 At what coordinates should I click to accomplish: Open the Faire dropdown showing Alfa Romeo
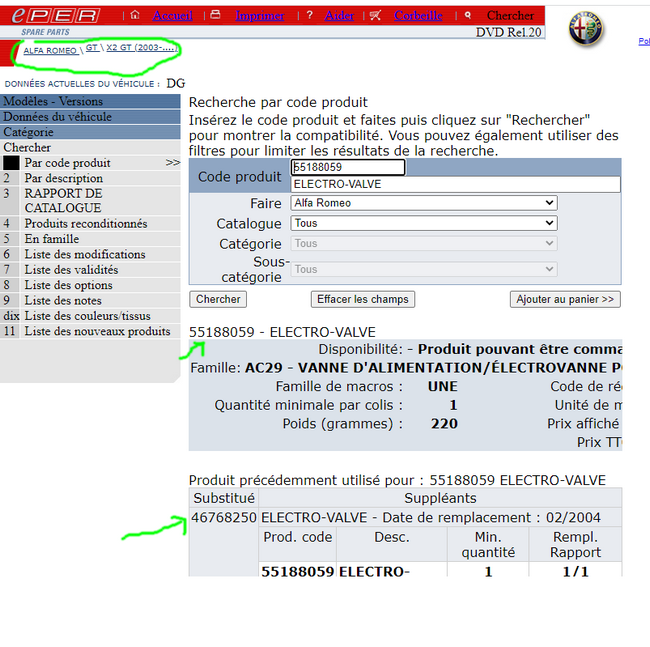423,203
